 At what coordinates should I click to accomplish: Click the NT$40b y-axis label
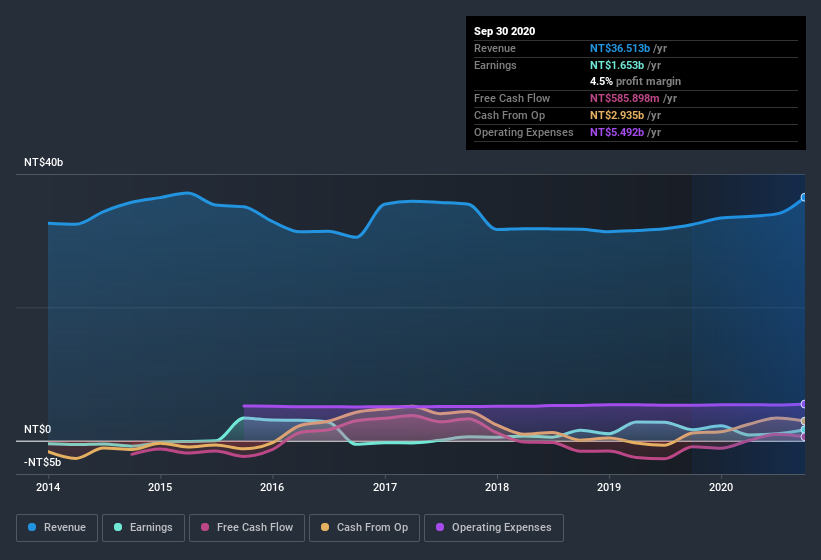(x=43, y=162)
